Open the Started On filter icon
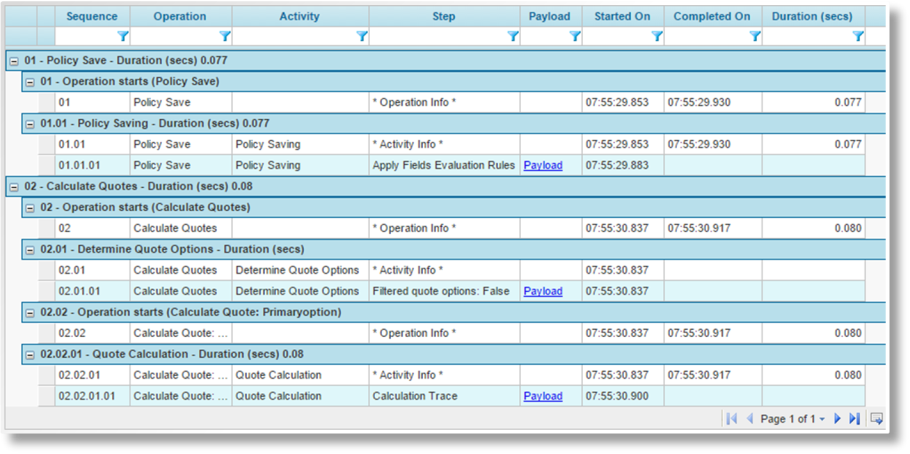The image size is (910, 454). click(x=657, y=36)
